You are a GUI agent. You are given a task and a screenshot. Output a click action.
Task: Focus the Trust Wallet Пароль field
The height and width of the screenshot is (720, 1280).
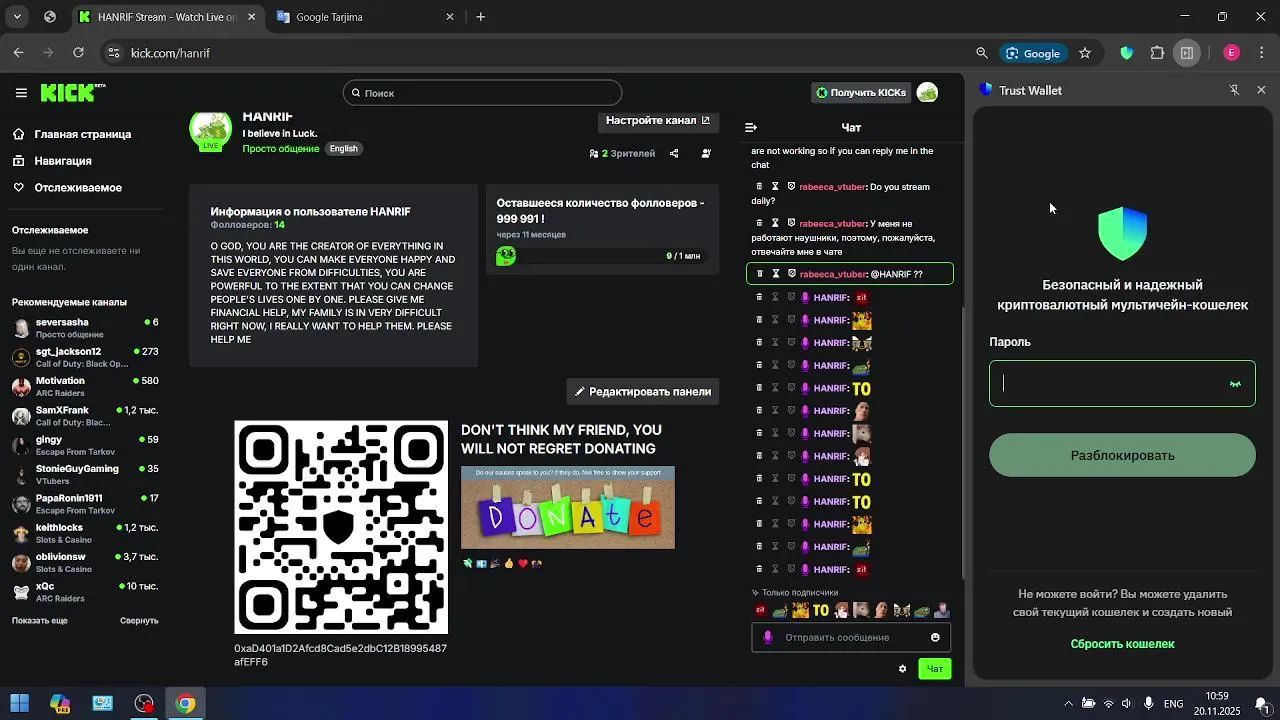point(1122,384)
